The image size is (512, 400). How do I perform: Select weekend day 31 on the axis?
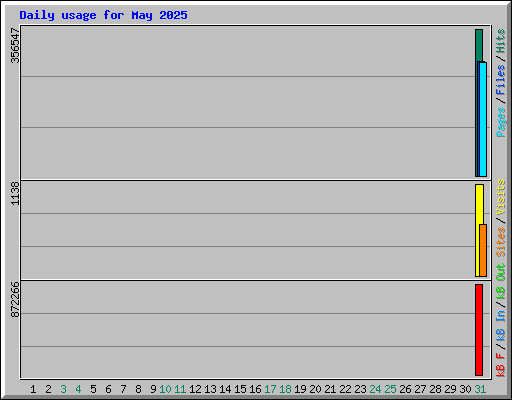click(480, 389)
